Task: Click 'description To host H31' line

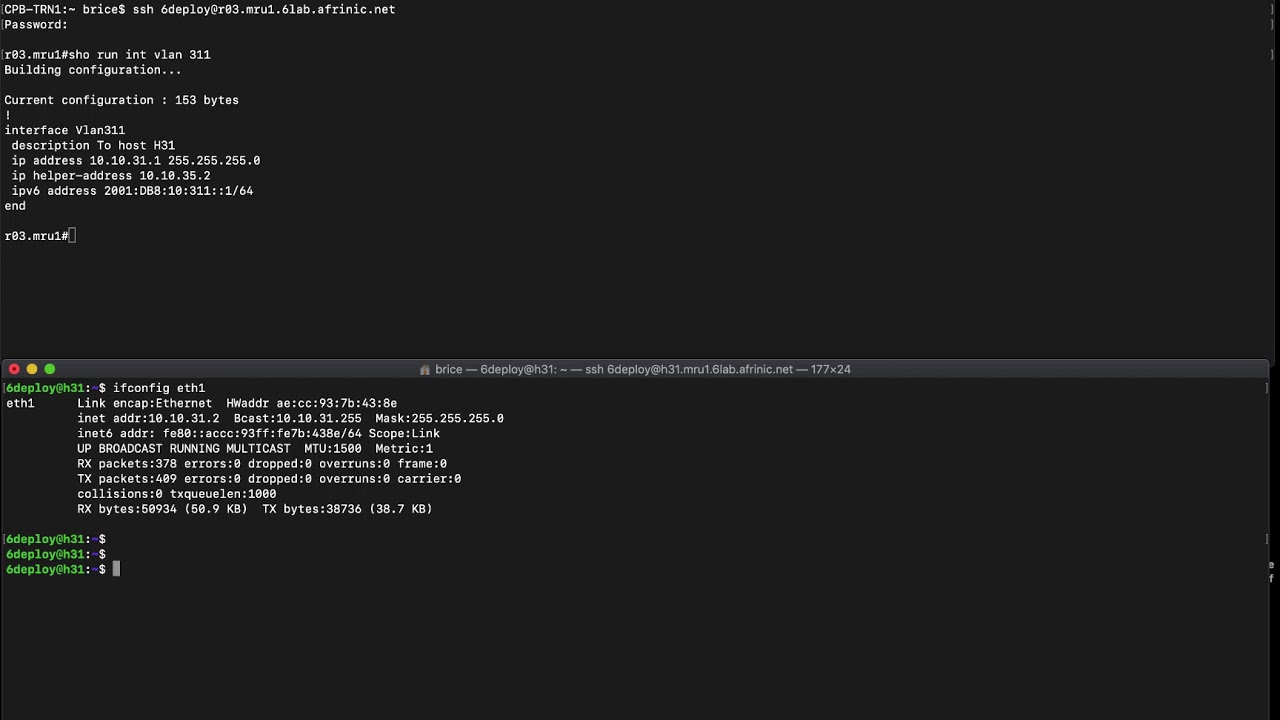Action: [x=93, y=145]
